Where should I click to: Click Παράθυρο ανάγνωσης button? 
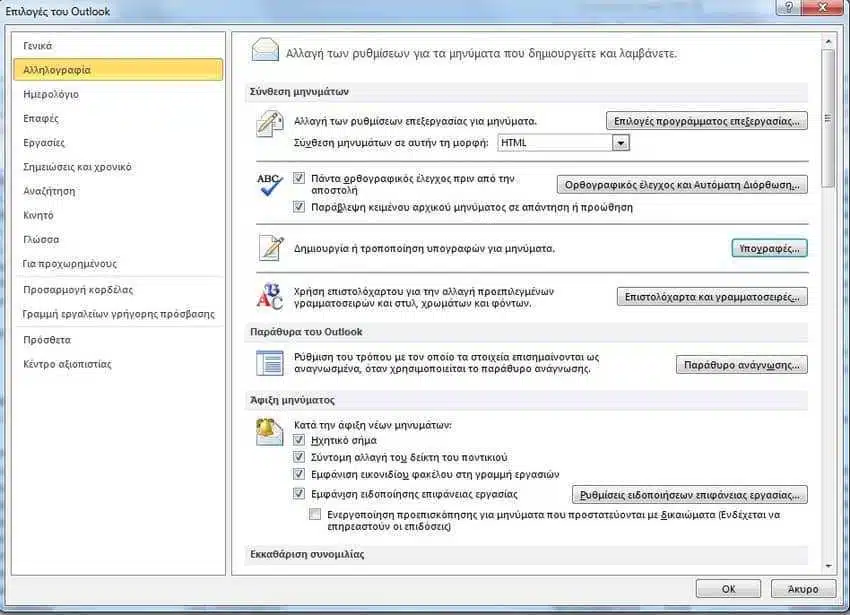tap(742, 364)
